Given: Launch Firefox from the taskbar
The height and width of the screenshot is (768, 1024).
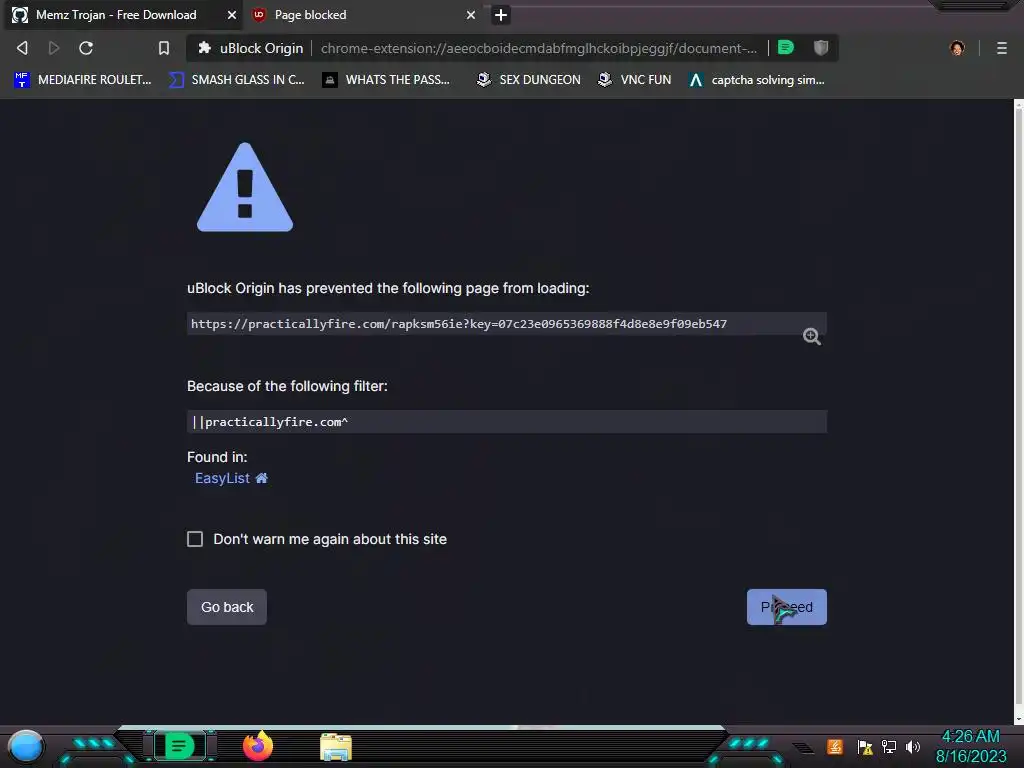Looking at the screenshot, I should click(x=258, y=746).
